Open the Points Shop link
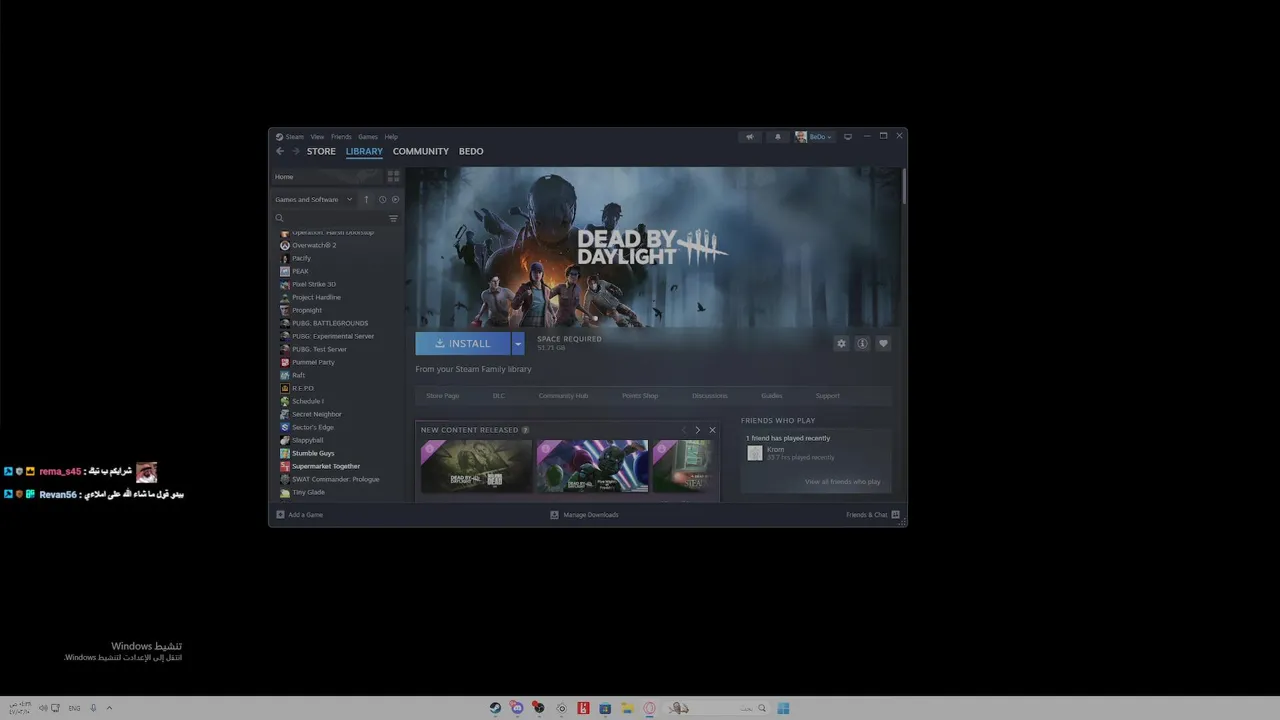This screenshot has height=720, width=1280. (640, 396)
